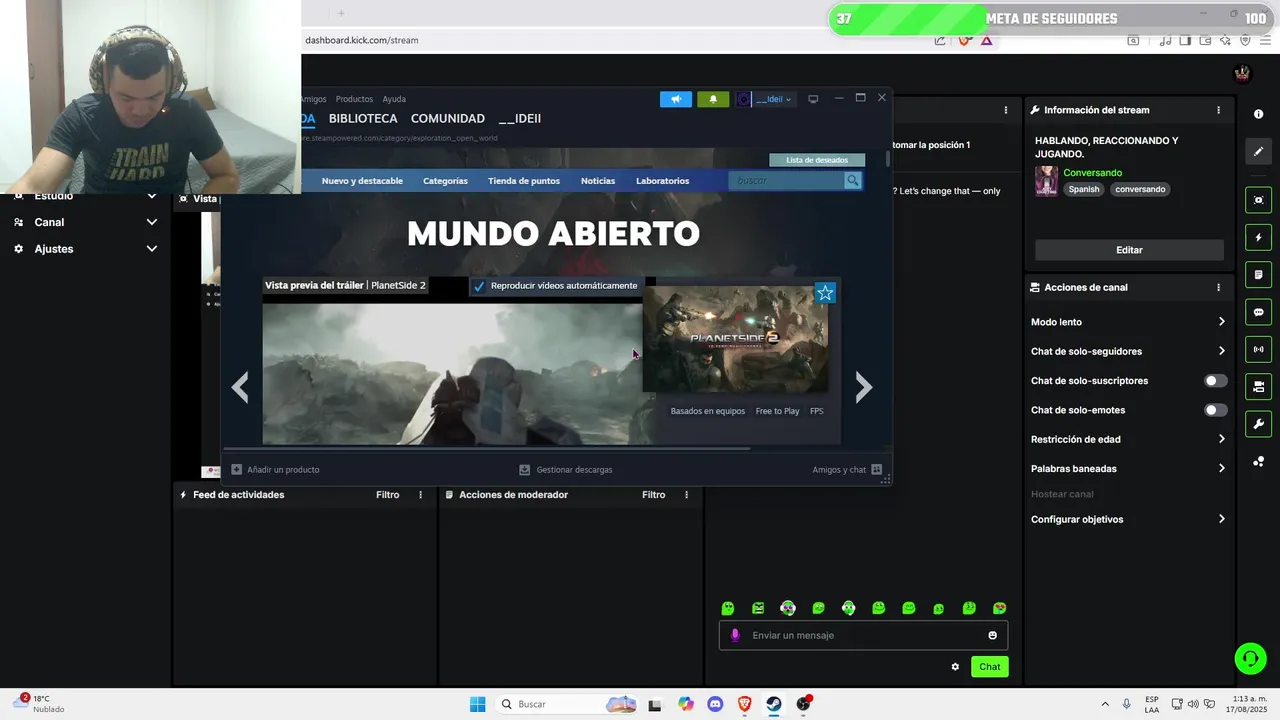Click the info icon in right rail
This screenshot has width=1280, height=720.
click(1258, 114)
